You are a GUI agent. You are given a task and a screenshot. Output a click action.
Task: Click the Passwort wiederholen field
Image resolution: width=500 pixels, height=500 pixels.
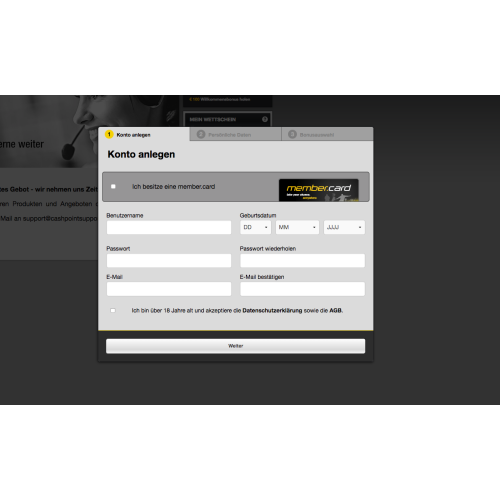303,261
